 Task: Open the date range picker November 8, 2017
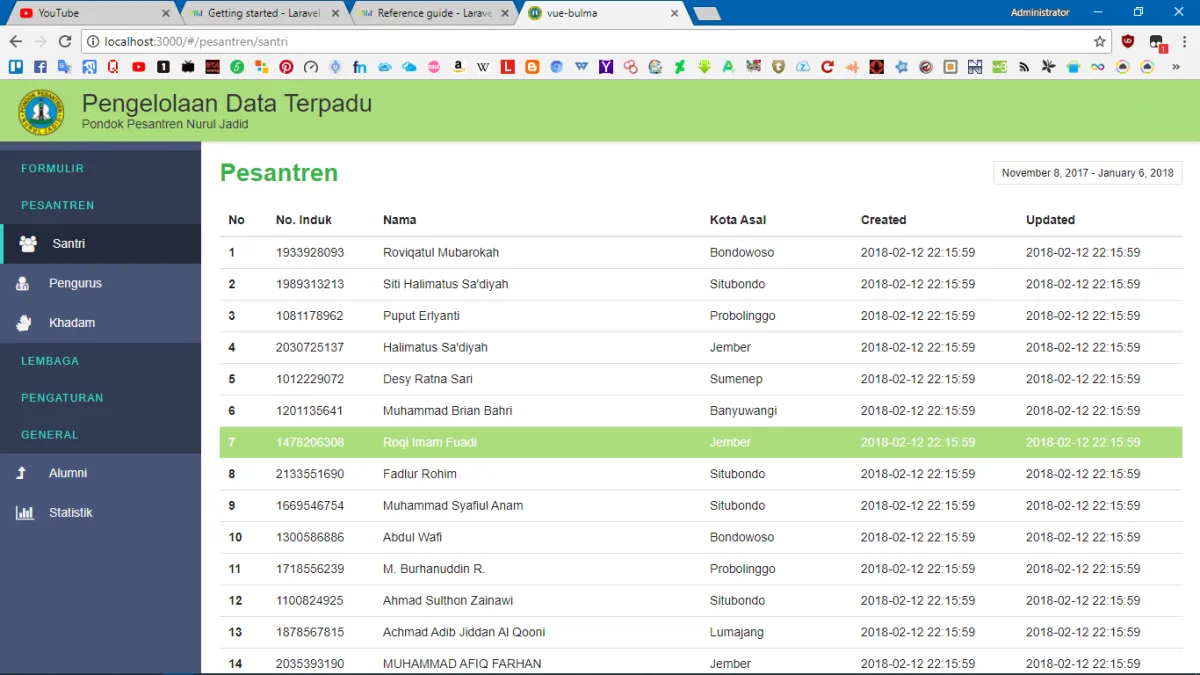point(1088,173)
